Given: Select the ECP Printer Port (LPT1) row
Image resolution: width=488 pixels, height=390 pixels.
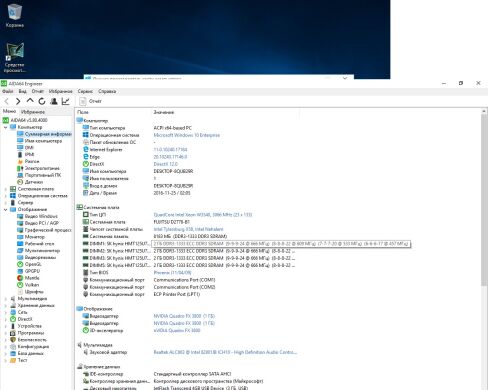Looking at the screenshot, I should [x=141, y=294].
